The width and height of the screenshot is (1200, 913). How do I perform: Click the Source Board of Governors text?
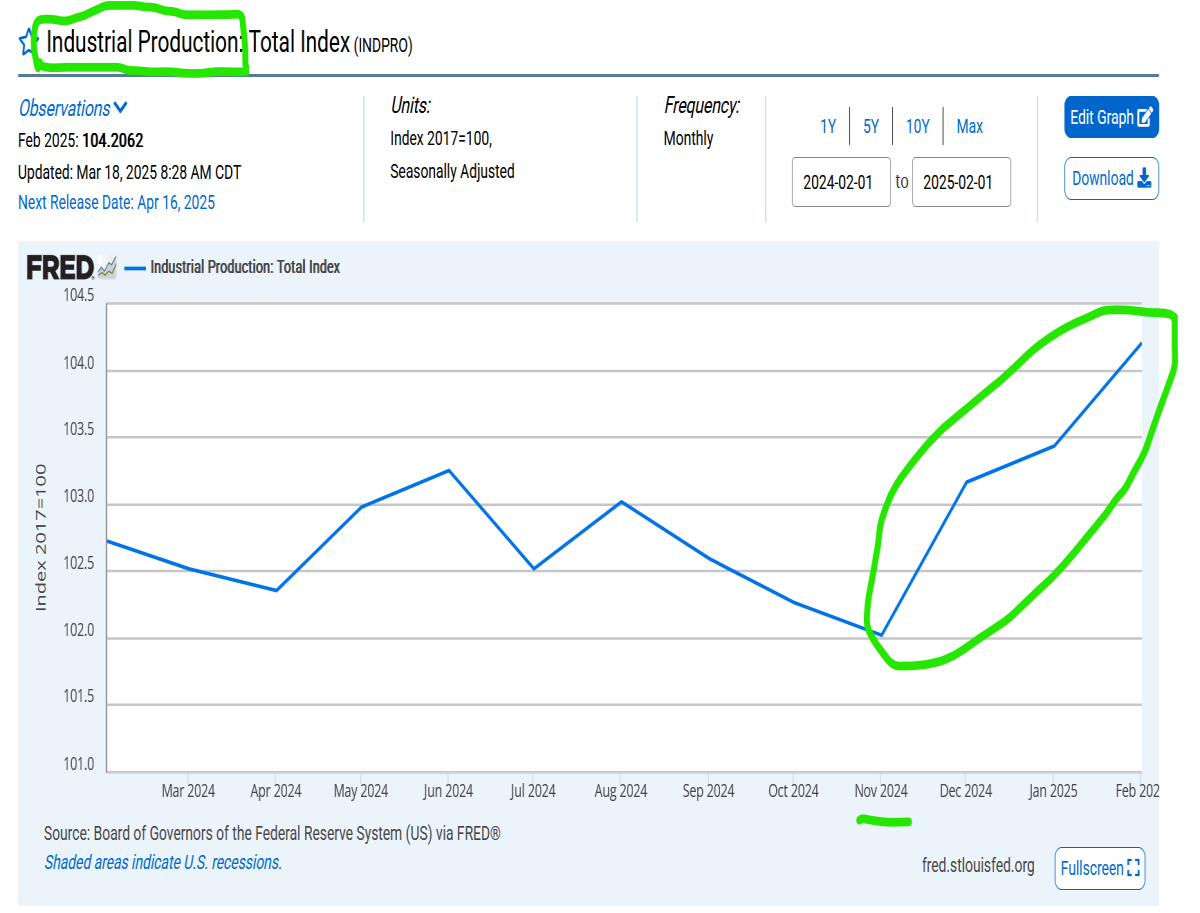click(x=272, y=833)
